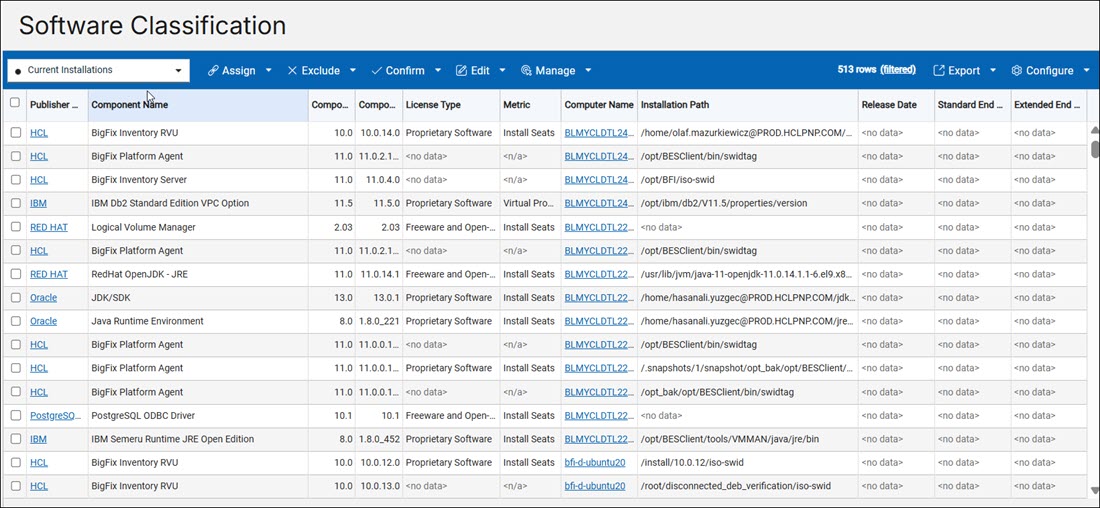
Task: Select /opt_bak/opt/BESClient/bin/swidtag path cell
Action: [x=748, y=392]
